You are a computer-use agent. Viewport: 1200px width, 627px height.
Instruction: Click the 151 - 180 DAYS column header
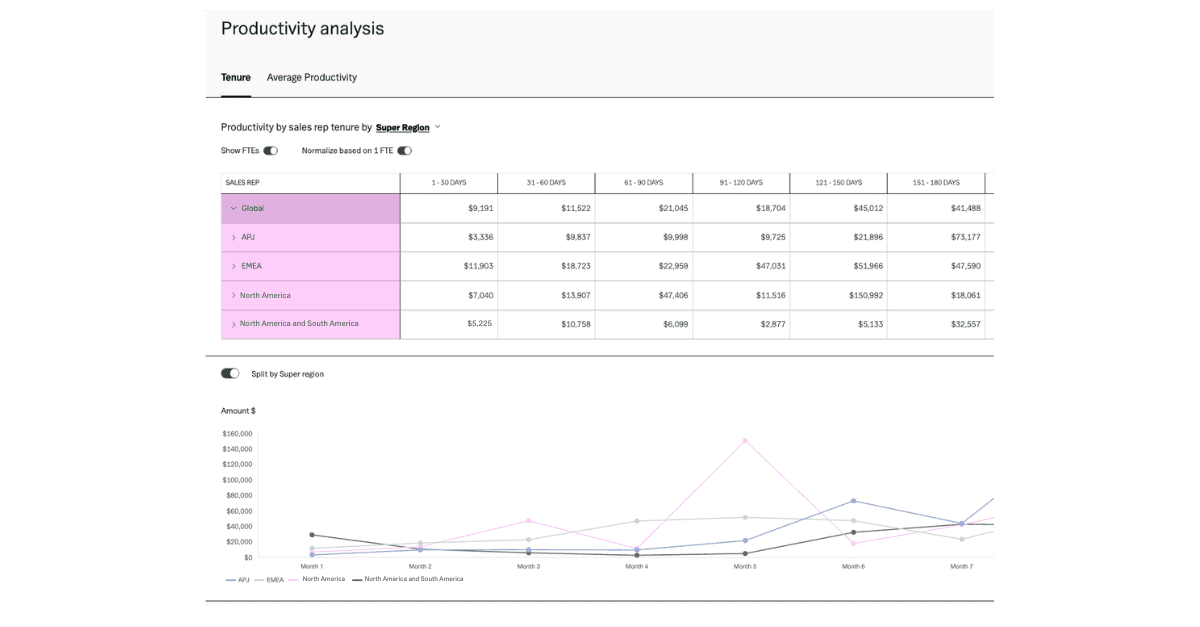click(x=935, y=183)
